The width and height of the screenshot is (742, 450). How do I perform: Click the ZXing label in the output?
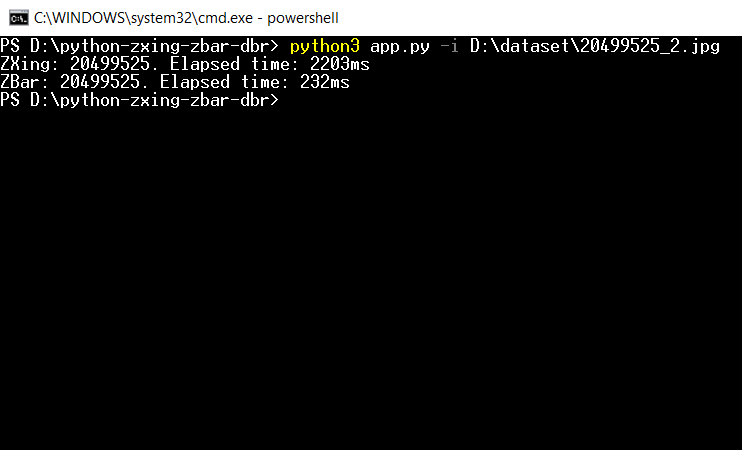(x=29, y=64)
